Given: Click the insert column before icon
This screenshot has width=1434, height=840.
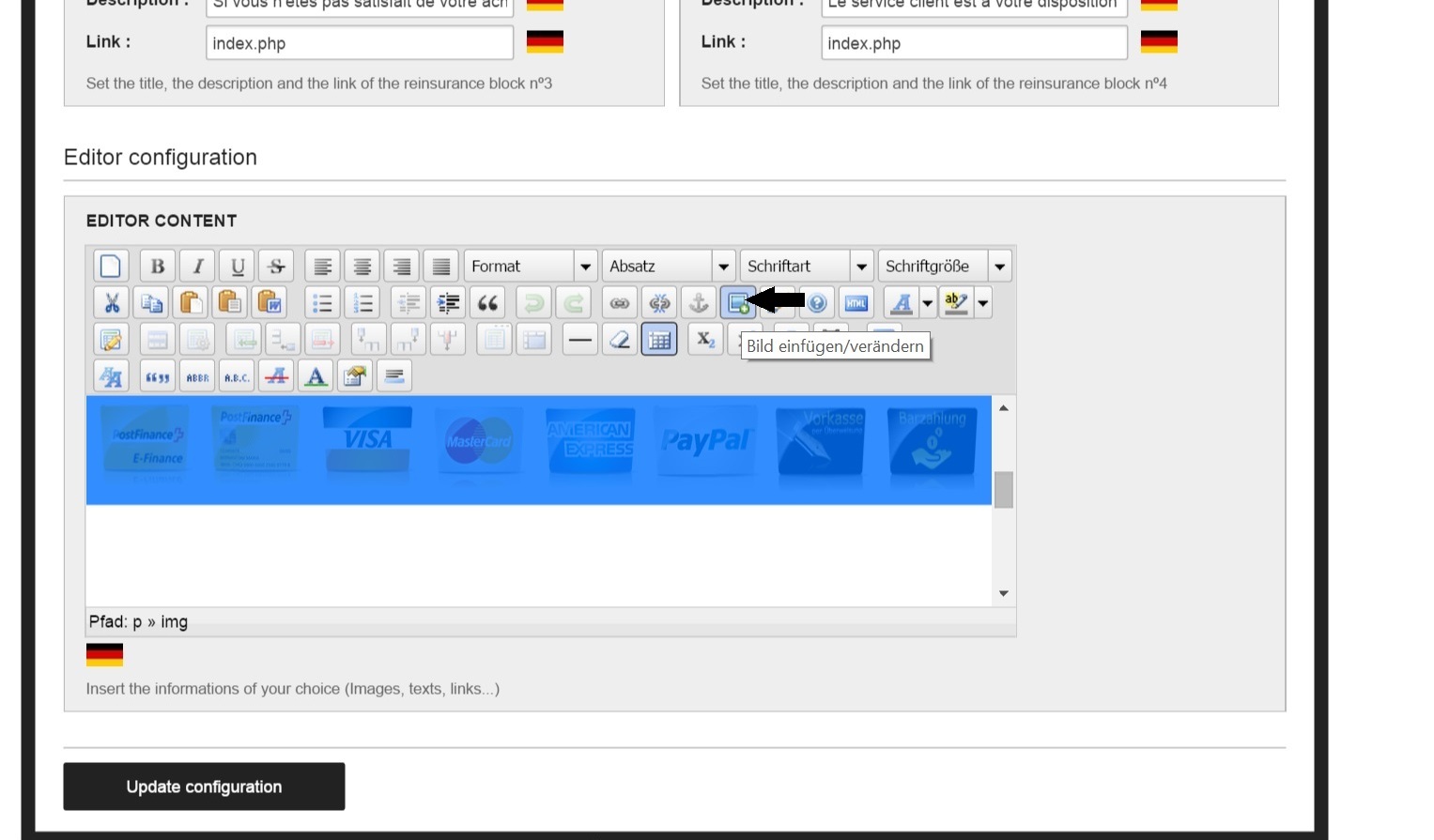Looking at the screenshot, I should click(368, 340).
